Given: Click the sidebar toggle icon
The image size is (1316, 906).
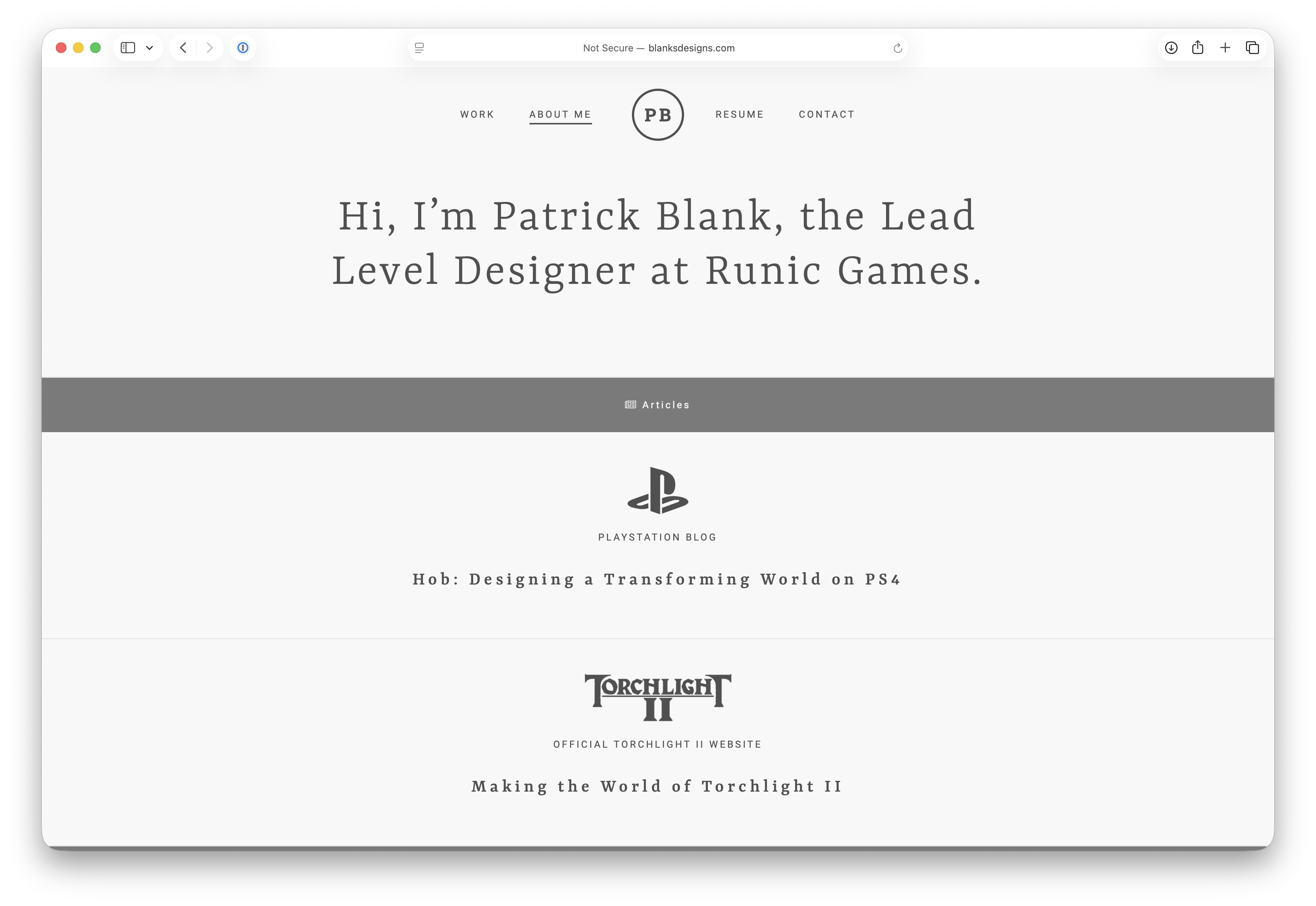Looking at the screenshot, I should (x=128, y=48).
